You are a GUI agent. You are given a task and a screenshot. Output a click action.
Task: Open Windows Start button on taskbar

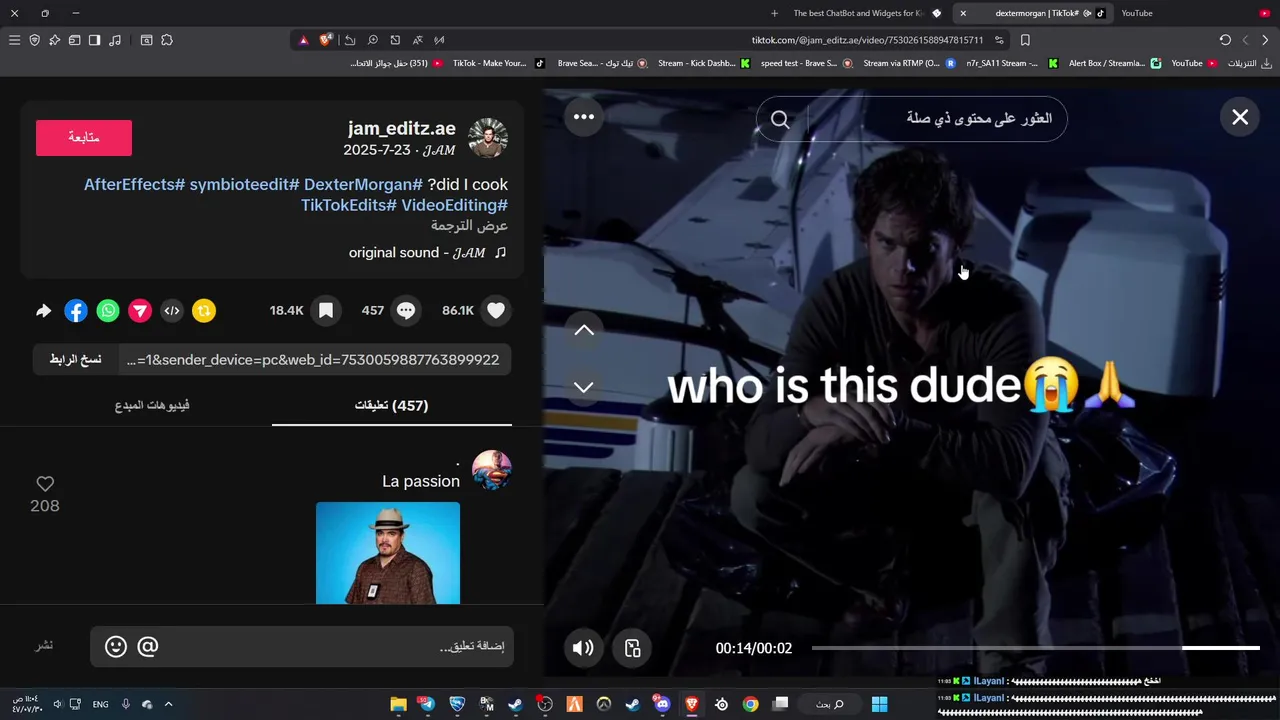click(x=879, y=704)
